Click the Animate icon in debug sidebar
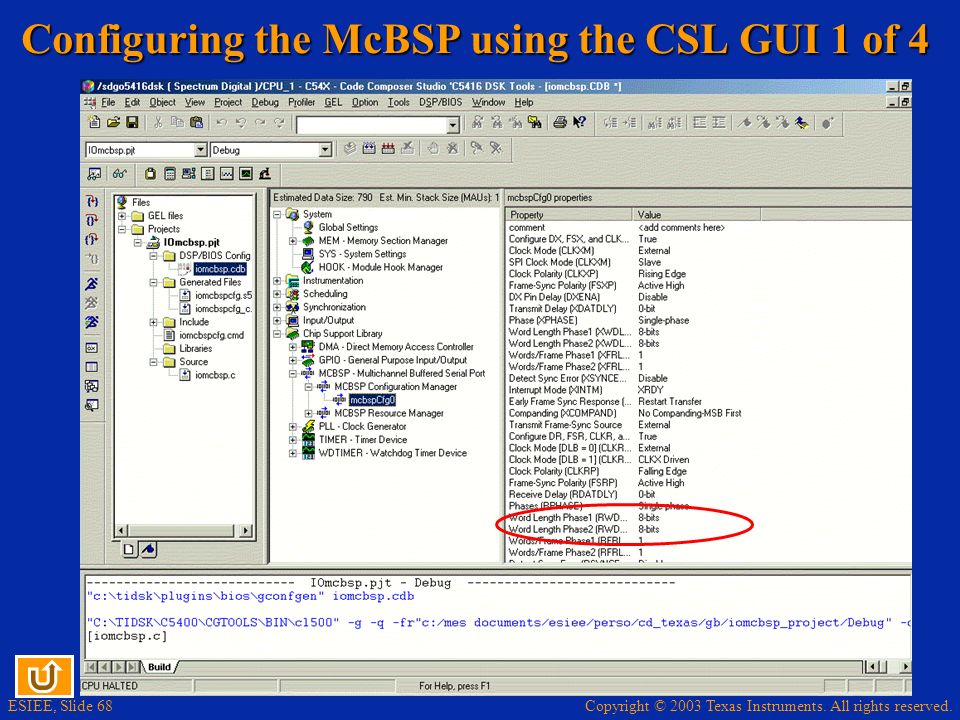The height and width of the screenshot is (720, 960). pos(92,322)
